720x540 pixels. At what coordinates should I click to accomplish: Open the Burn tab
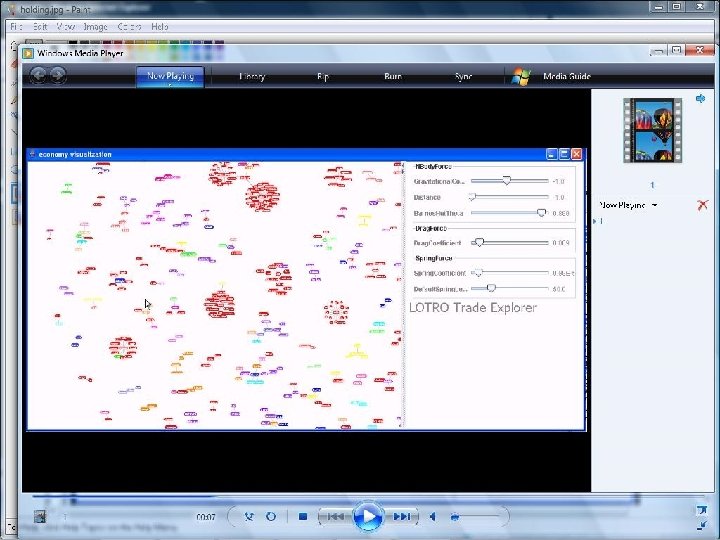(393, 77)
